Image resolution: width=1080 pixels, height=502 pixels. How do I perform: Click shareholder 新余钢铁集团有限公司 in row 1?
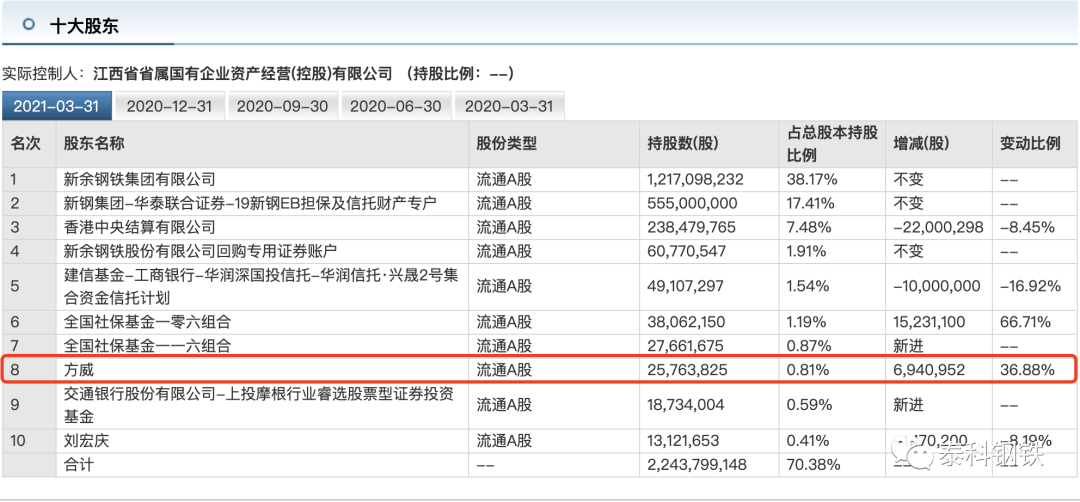coord(140,180)
